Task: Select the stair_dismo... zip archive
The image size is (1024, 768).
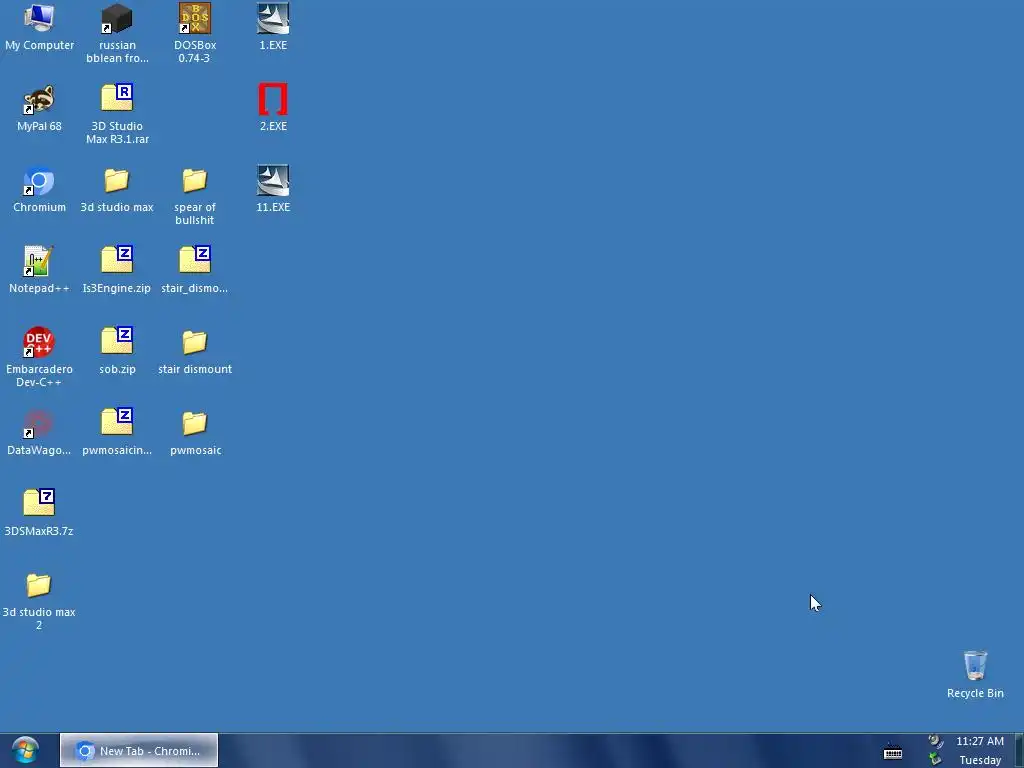Action: click(x=195, y=270)
